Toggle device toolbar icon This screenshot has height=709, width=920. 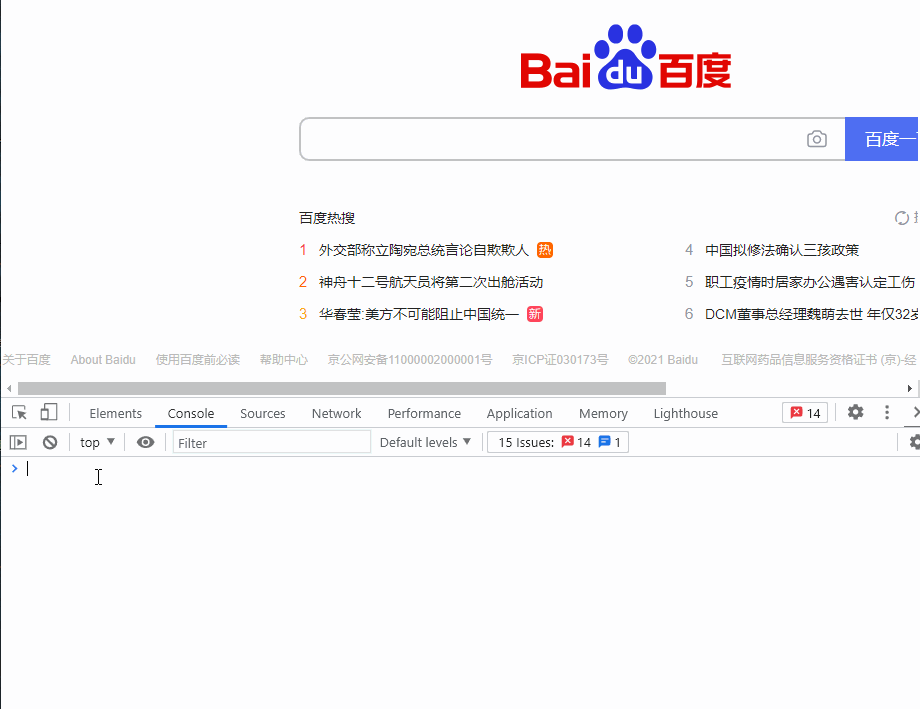pos(49,413)
